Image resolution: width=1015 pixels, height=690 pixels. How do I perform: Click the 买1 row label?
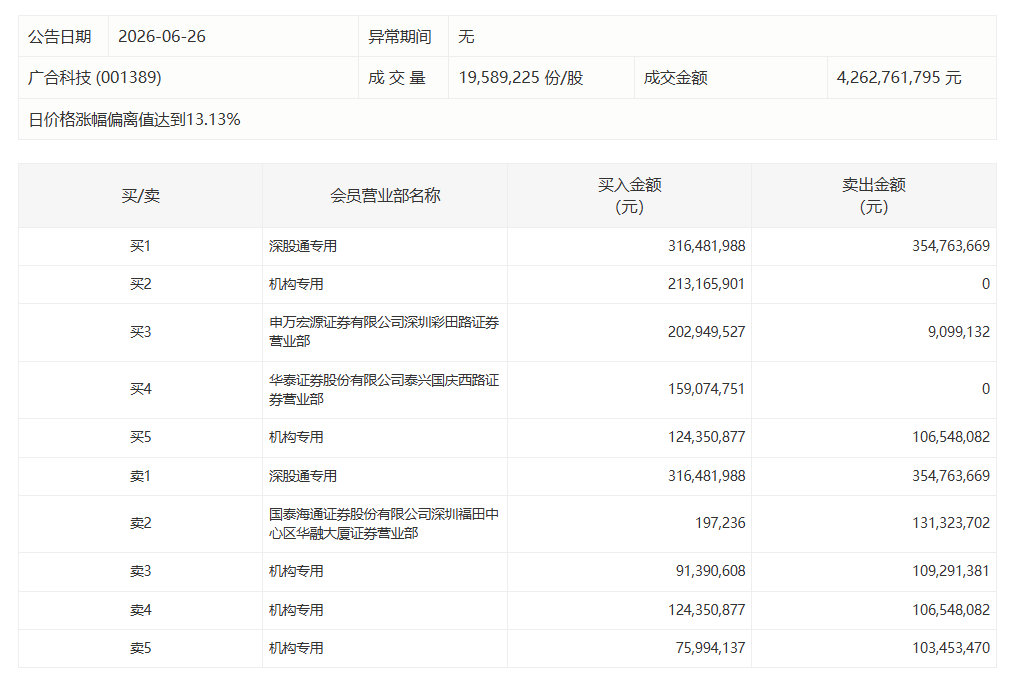click(140, 247)
